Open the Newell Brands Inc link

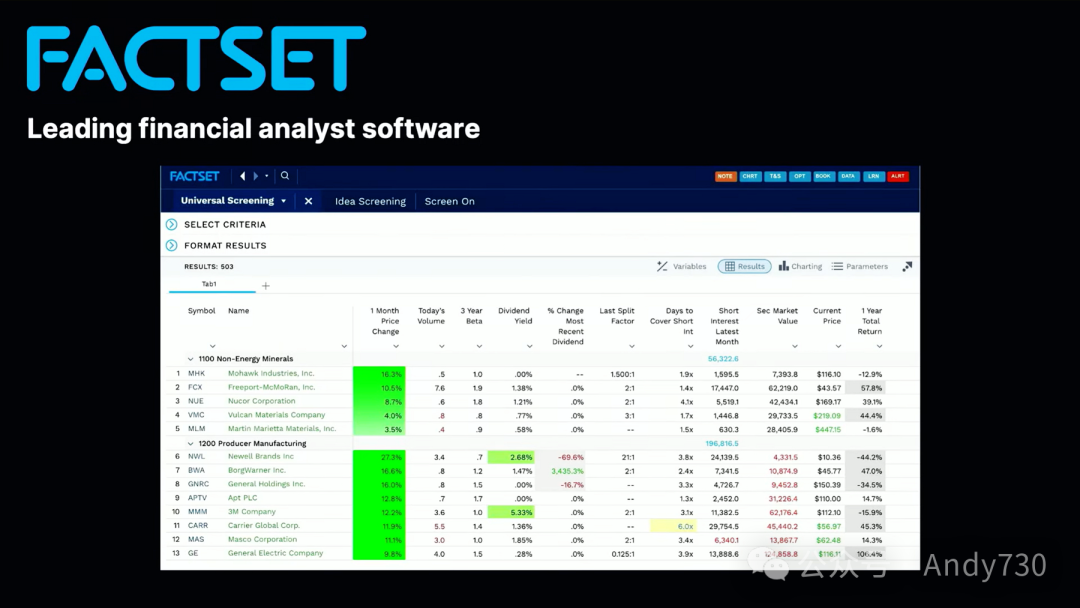[261, 456]
